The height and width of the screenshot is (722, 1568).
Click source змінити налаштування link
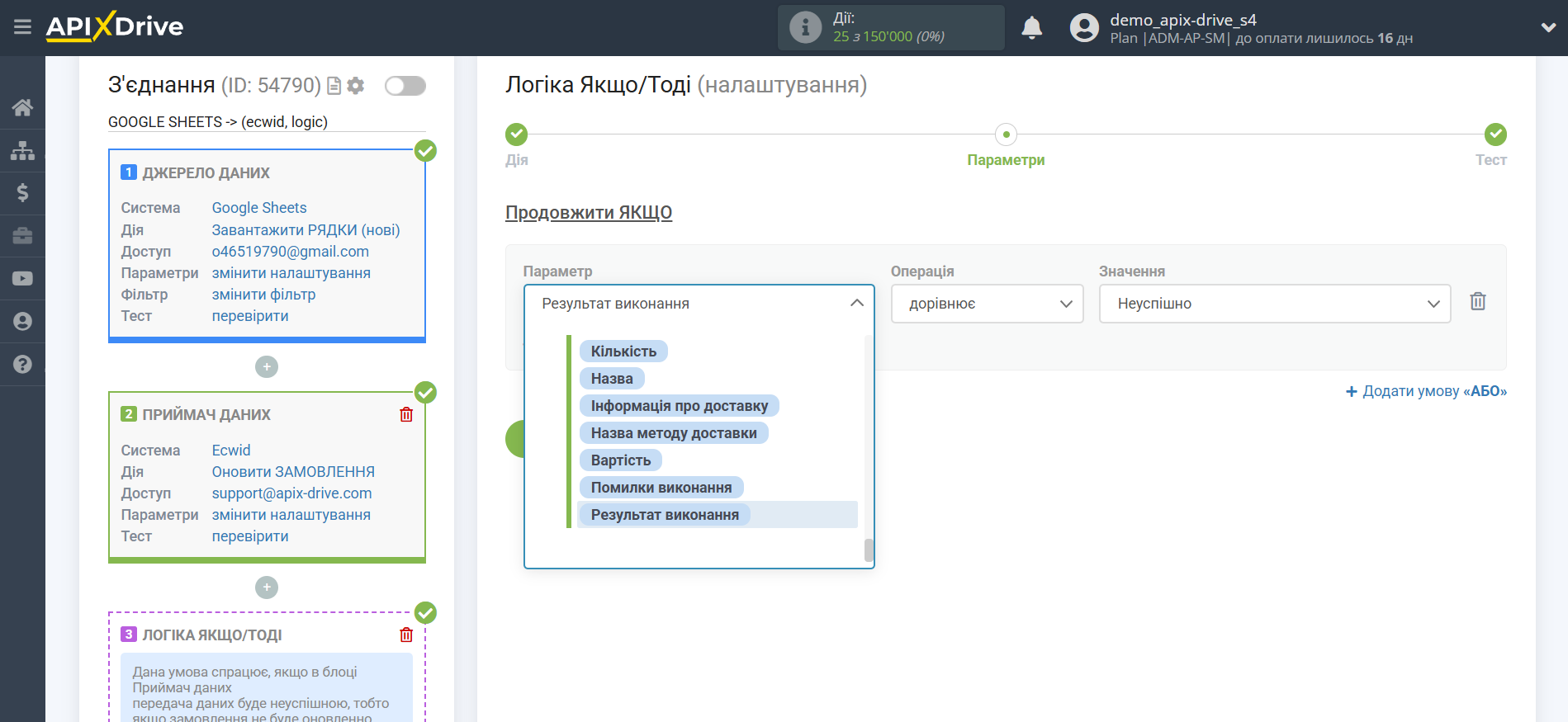[291, 273]
